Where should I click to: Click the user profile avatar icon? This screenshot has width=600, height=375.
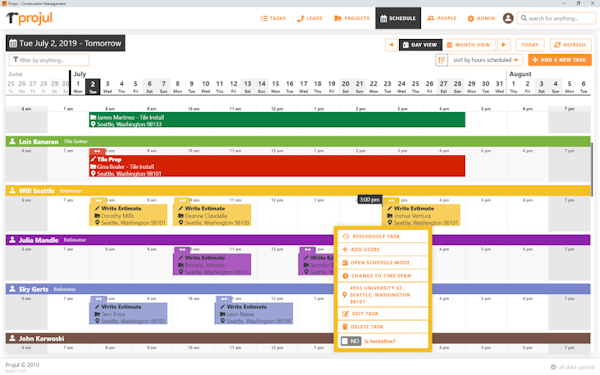(x=508, y=18)
